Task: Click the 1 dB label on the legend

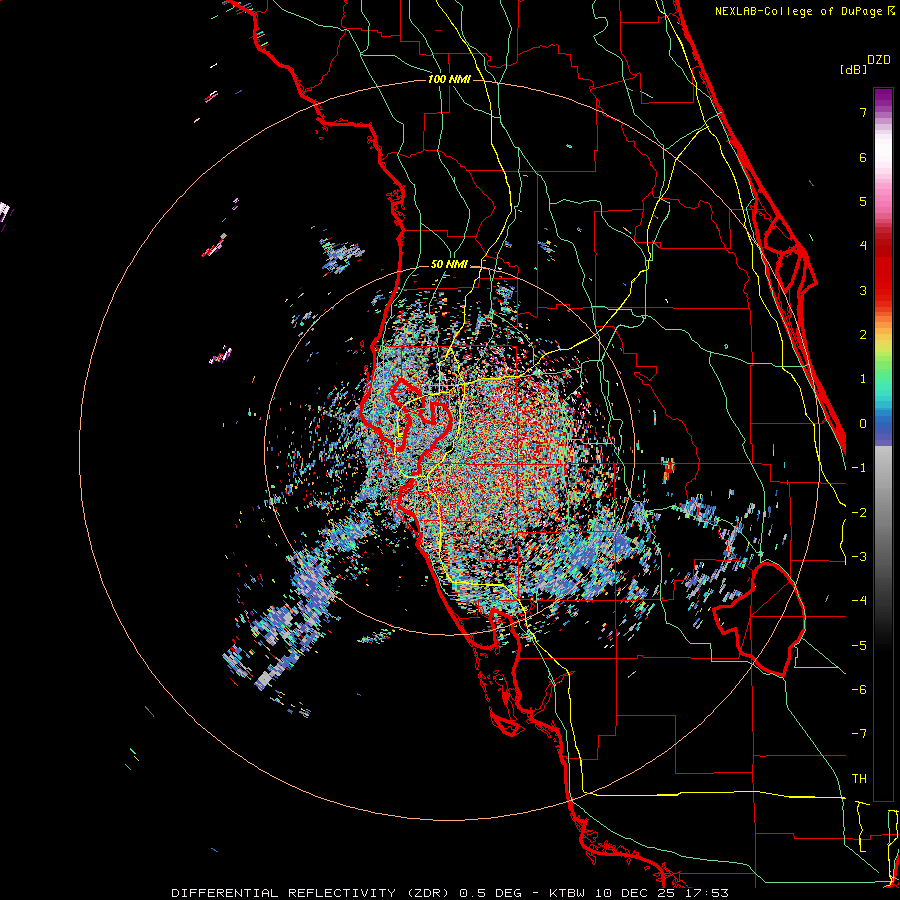Action: (x=863, y=379)
